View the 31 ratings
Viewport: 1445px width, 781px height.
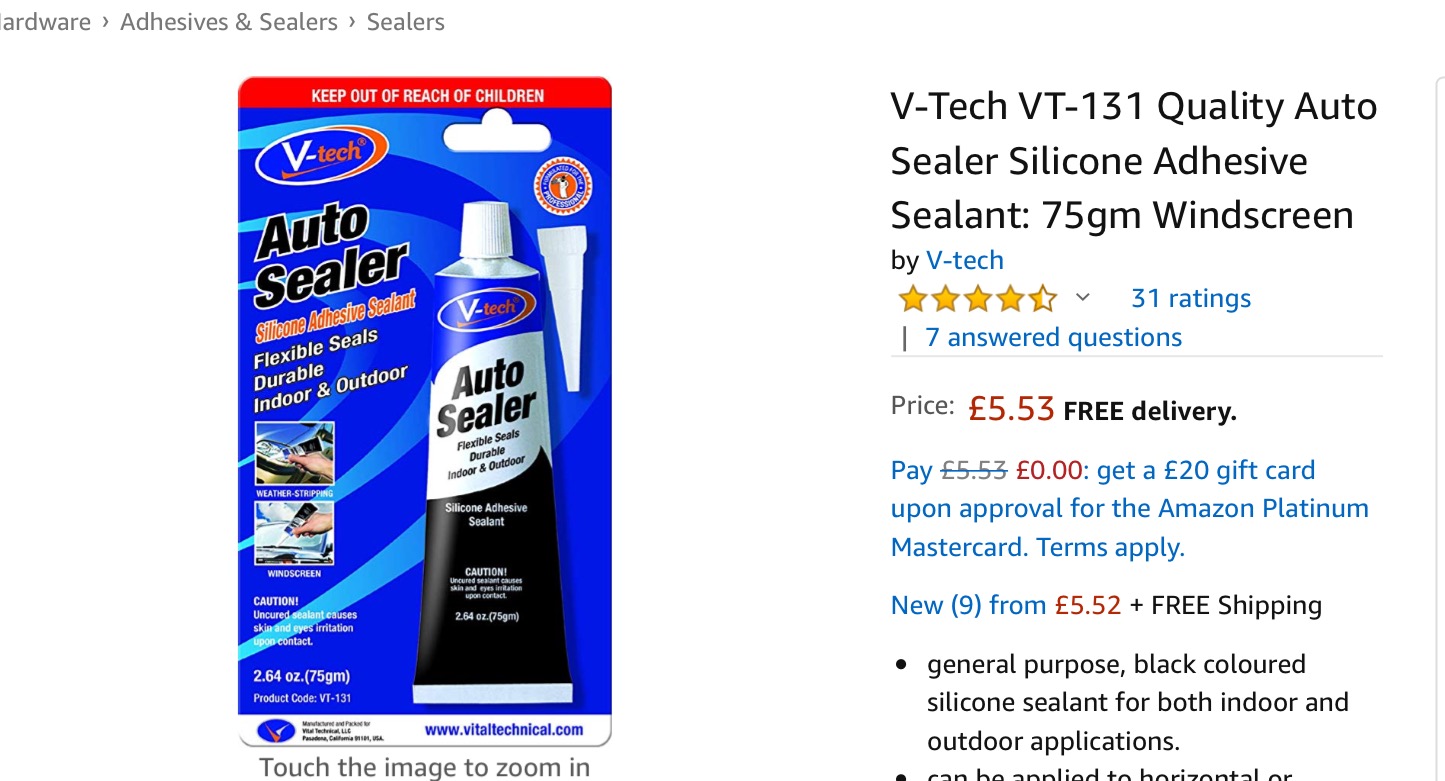click(x=1190, y=299)
